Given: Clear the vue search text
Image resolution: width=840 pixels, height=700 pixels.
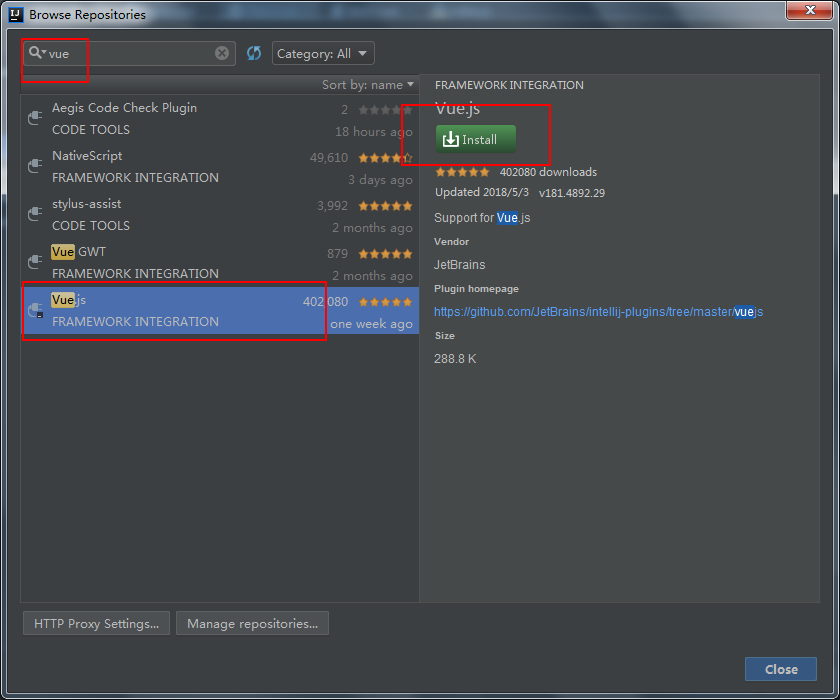Looking at the screenshot, I should [x=222, y=53].
